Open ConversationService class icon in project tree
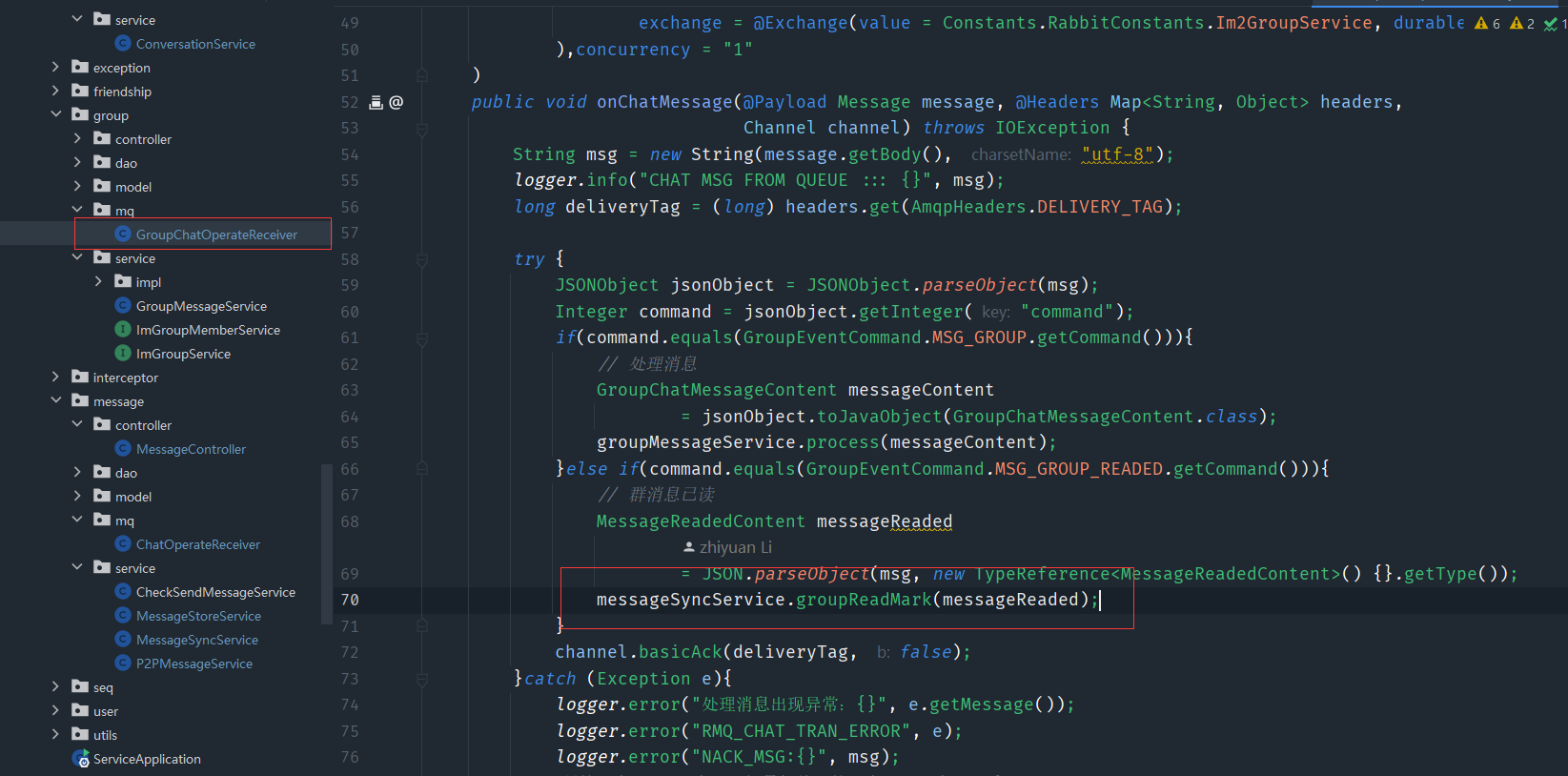 click(123, 43)
